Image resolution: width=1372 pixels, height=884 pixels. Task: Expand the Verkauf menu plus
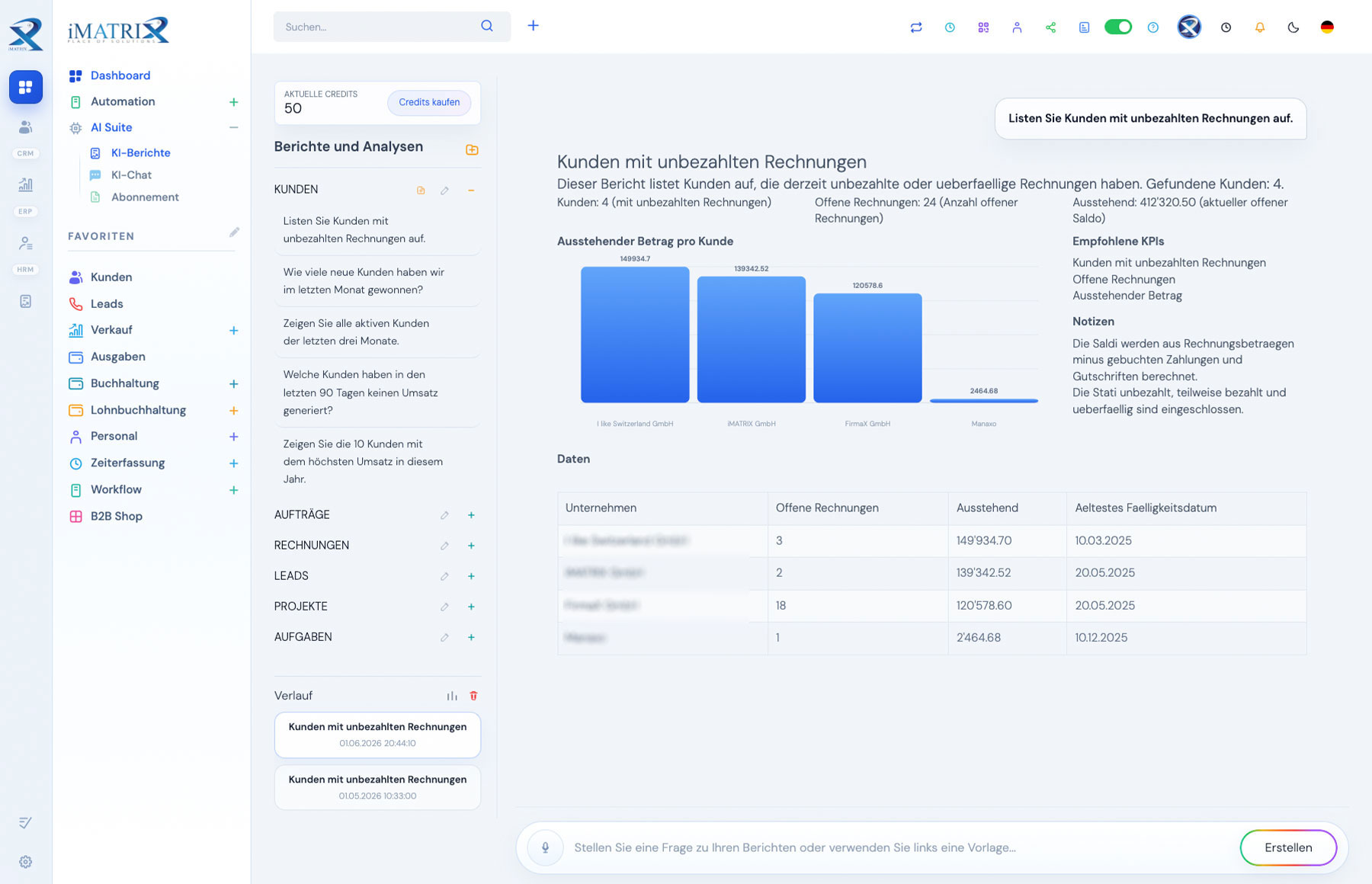(234, 331)
